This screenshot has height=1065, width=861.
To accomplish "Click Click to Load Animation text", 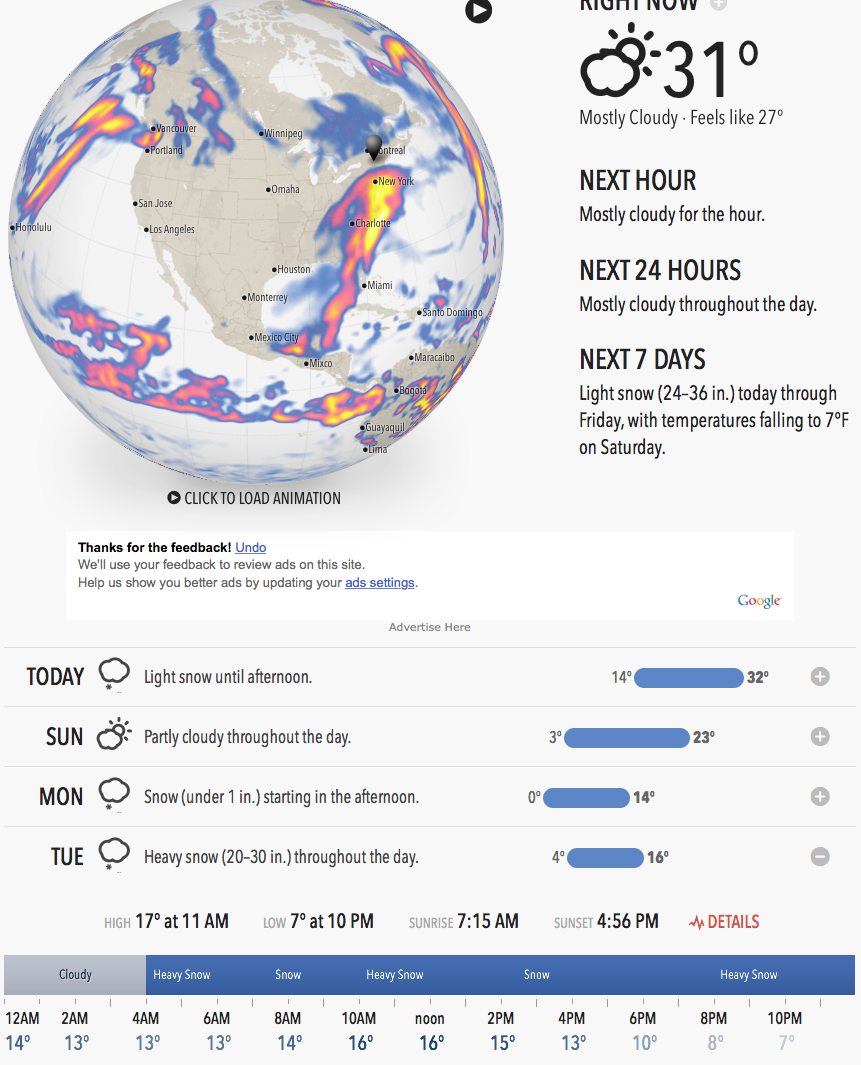I will tap(262, 498).
